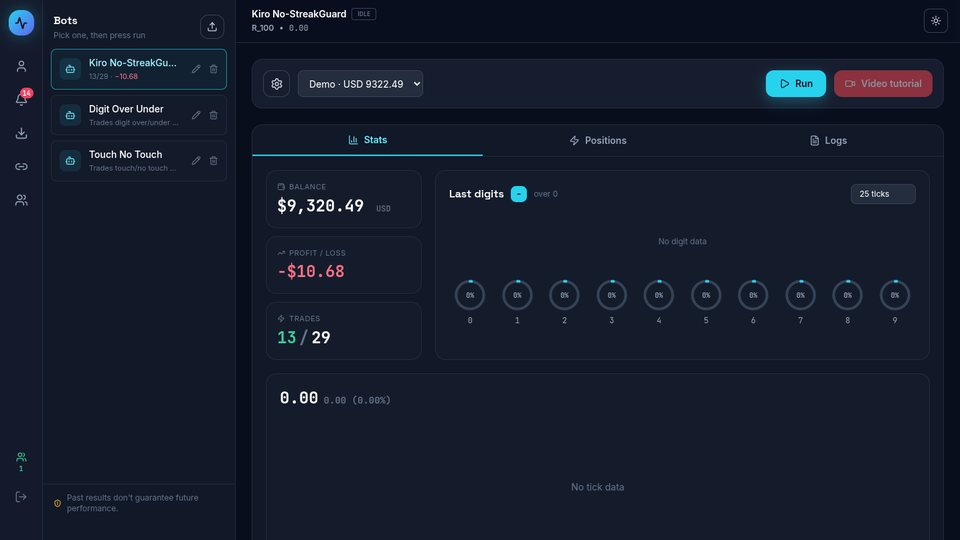
Task: Click the 'over 0' label
Action: (x=546, y=194)
